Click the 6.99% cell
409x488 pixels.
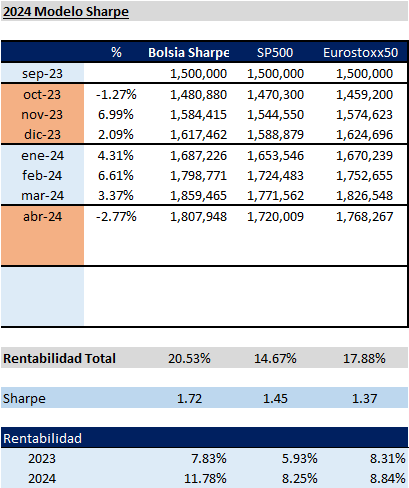(116, 115)
